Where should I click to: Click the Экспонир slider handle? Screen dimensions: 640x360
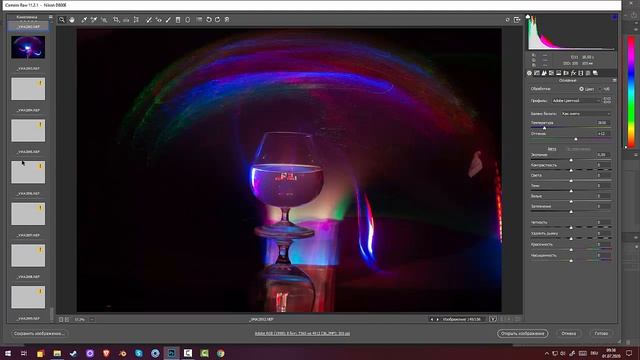point(571,160)
